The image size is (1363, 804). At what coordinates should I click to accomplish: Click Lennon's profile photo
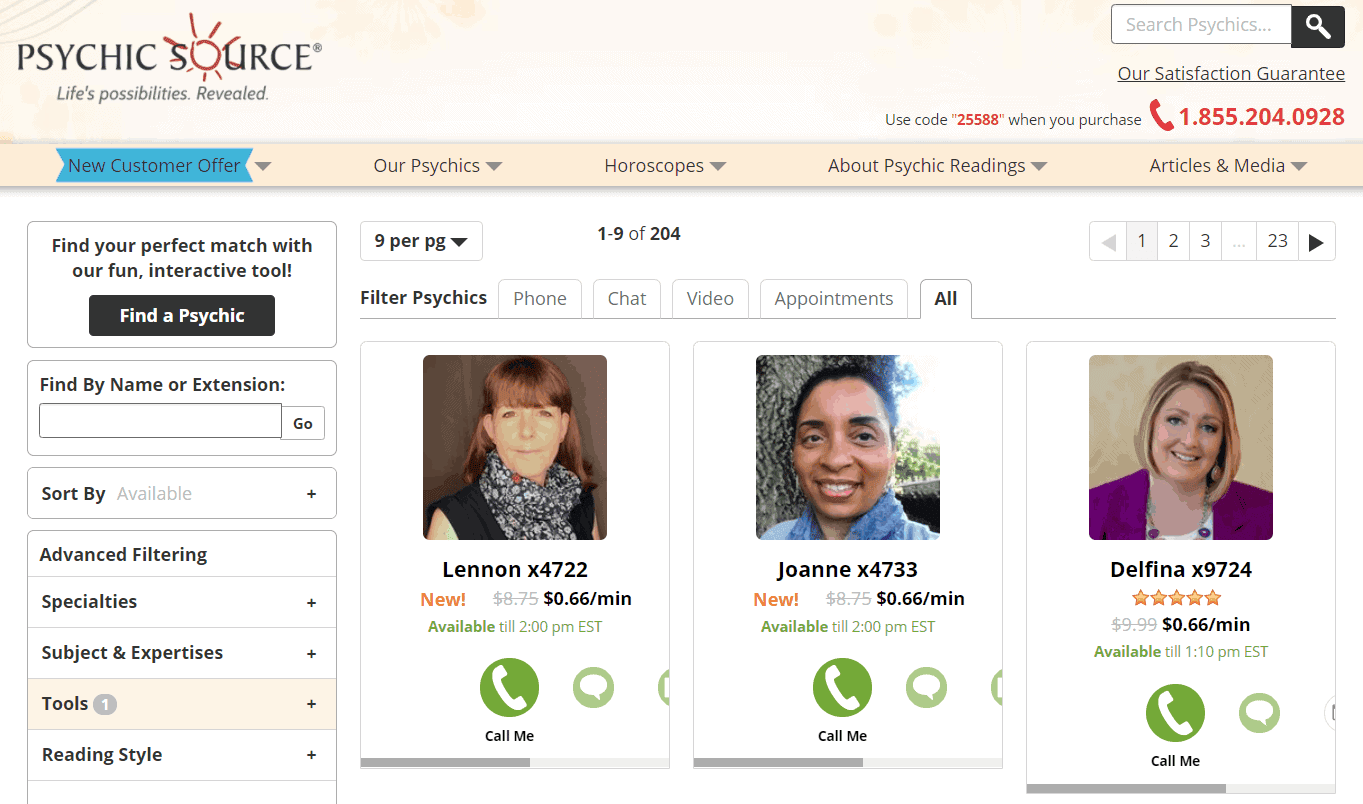tap(515, 448)
